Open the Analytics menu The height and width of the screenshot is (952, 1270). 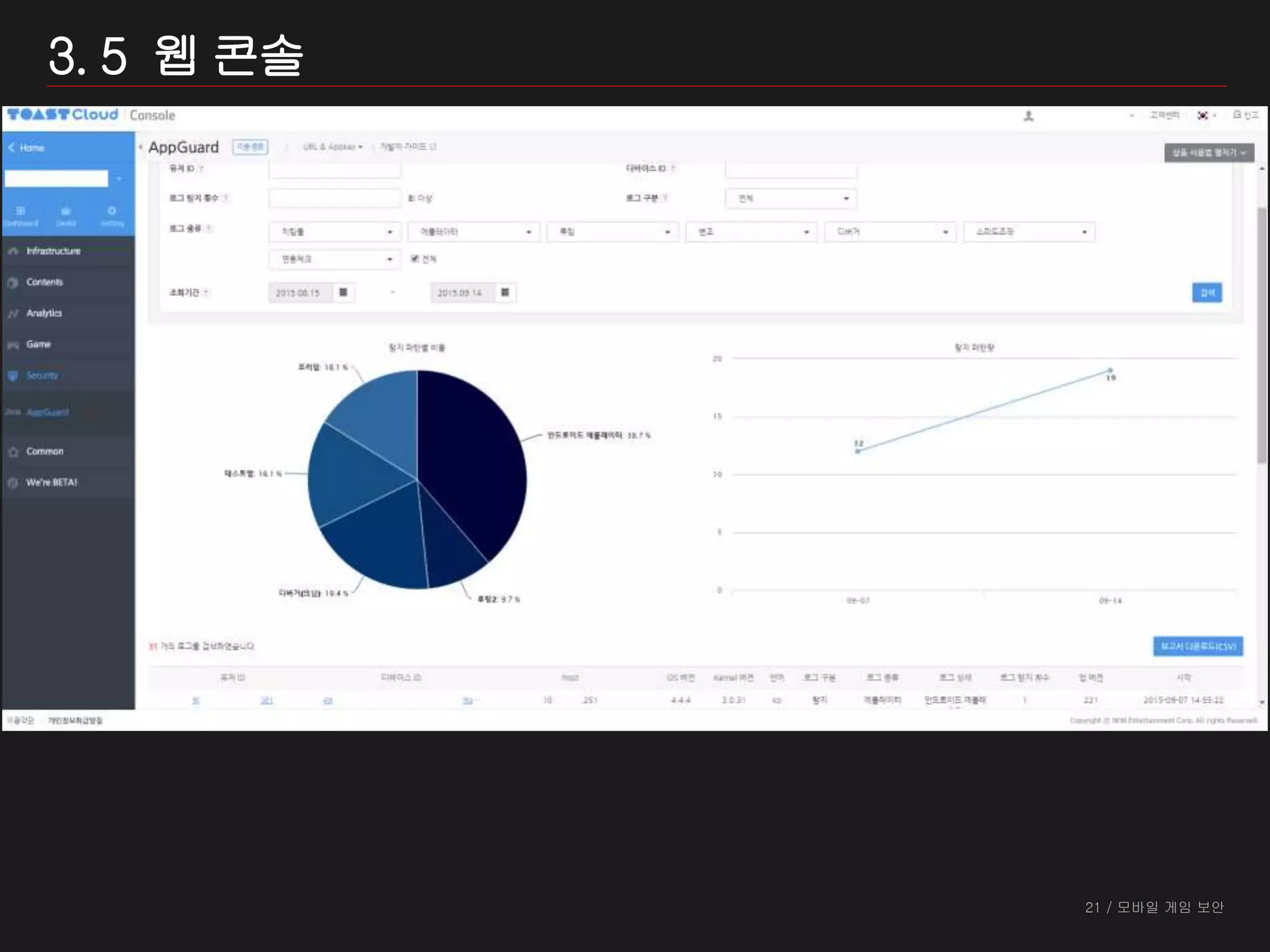point(44,313)
